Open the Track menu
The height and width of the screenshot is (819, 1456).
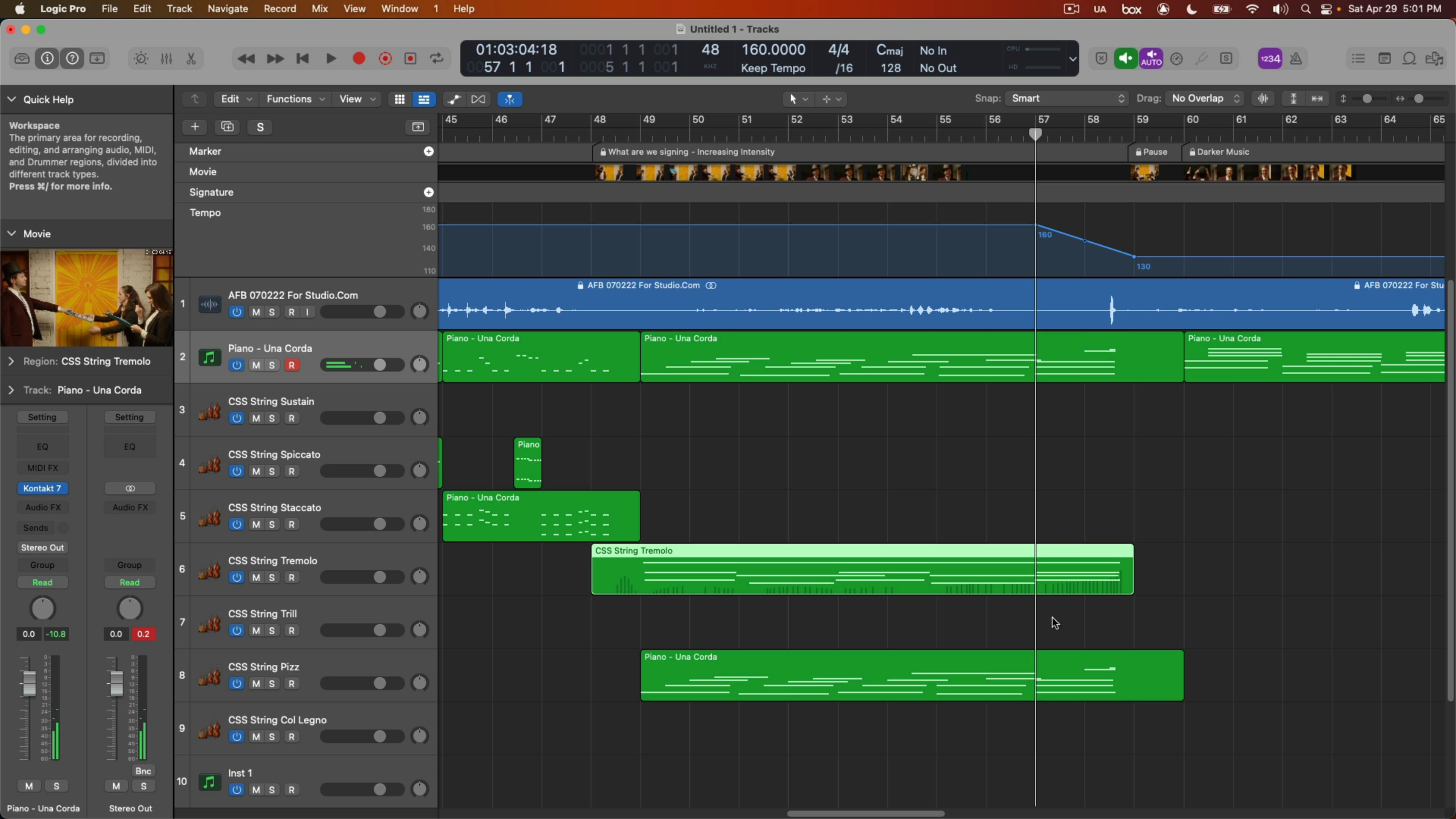(179, 8)
